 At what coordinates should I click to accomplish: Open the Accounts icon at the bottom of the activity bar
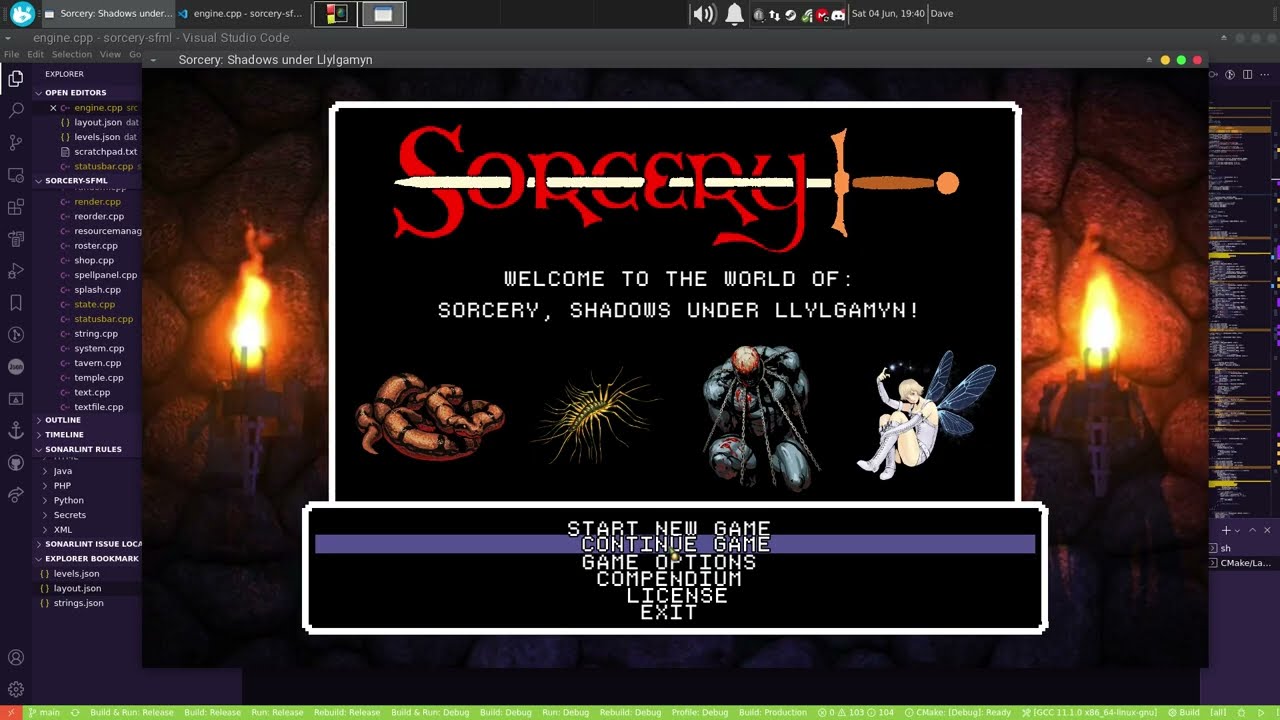click(16, 658)
